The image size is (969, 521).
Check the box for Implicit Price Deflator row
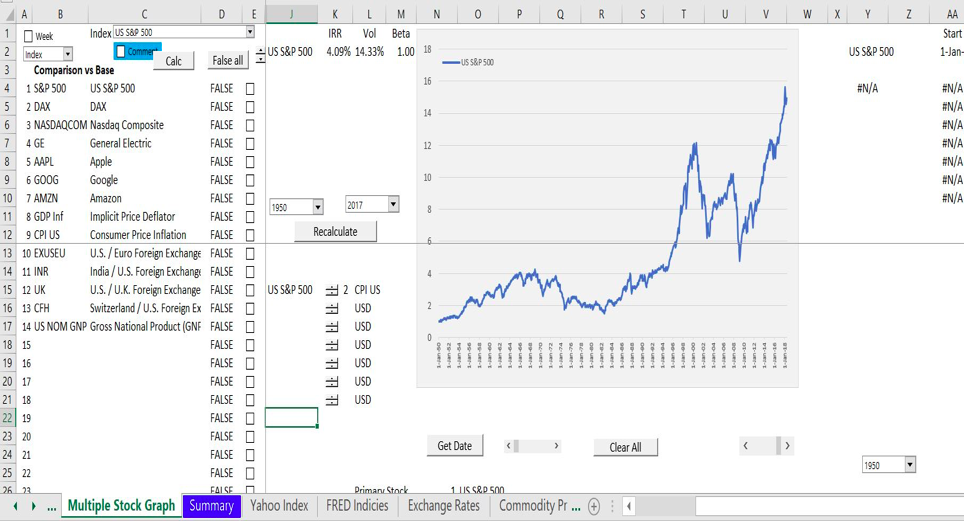pyautogui.click(x=250, y=217)
